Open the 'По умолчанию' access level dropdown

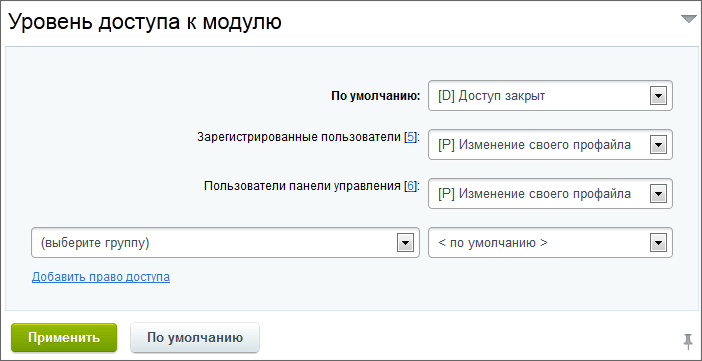point(550,96)
